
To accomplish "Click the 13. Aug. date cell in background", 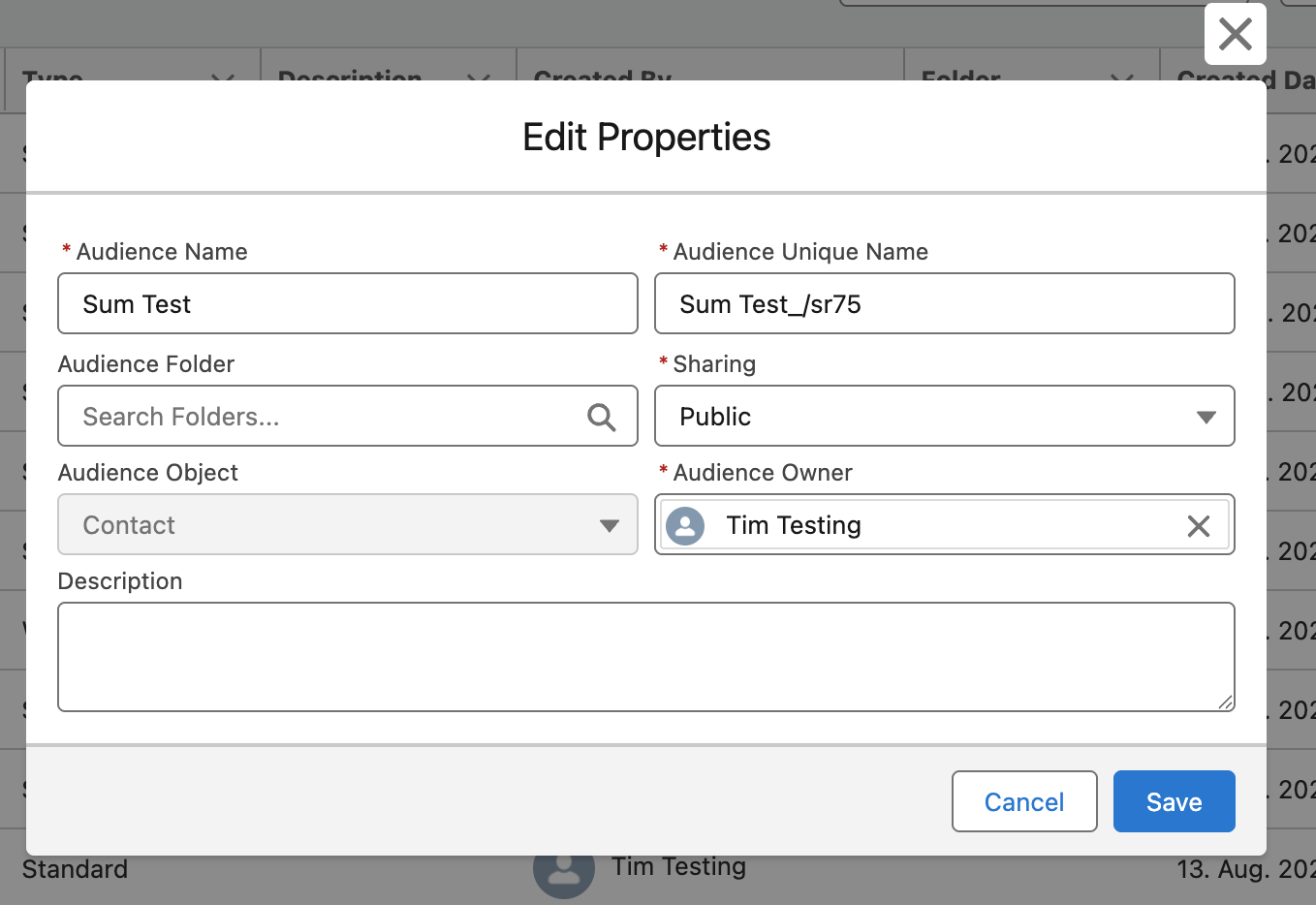I will coord(1245,869).
